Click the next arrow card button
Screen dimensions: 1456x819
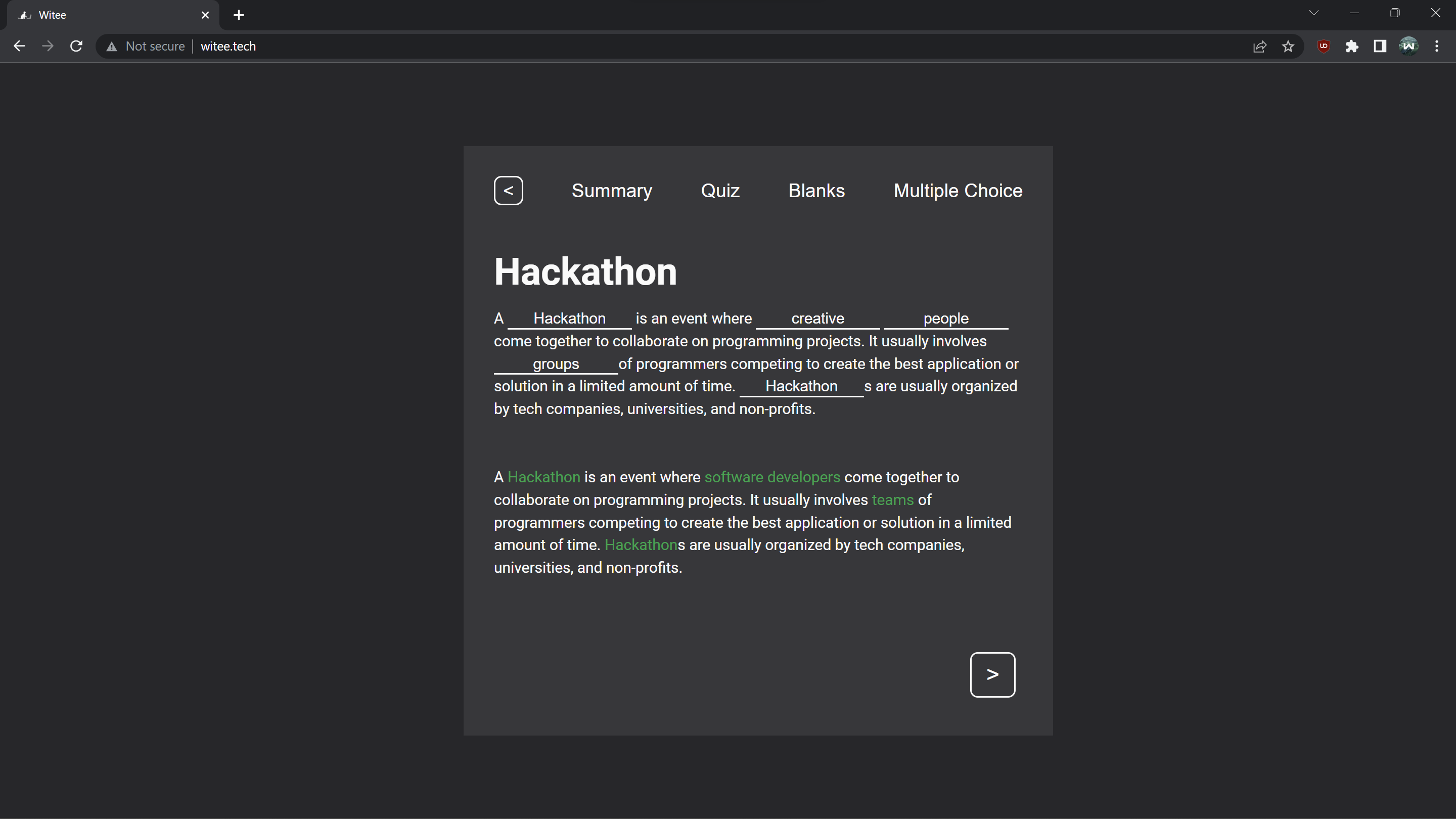pyautogui.click(x=992, y=674)
